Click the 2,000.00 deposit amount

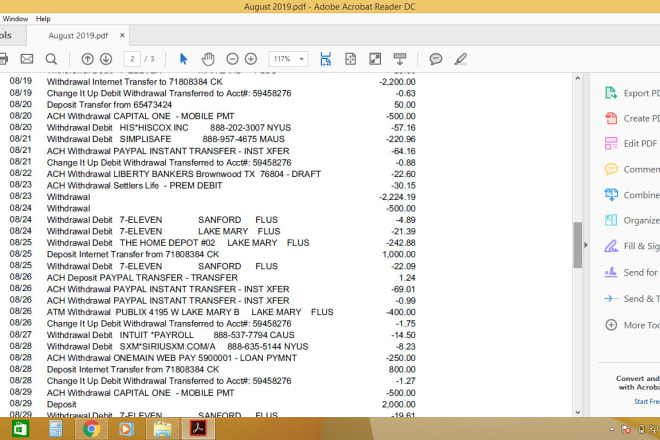point(399,405)
